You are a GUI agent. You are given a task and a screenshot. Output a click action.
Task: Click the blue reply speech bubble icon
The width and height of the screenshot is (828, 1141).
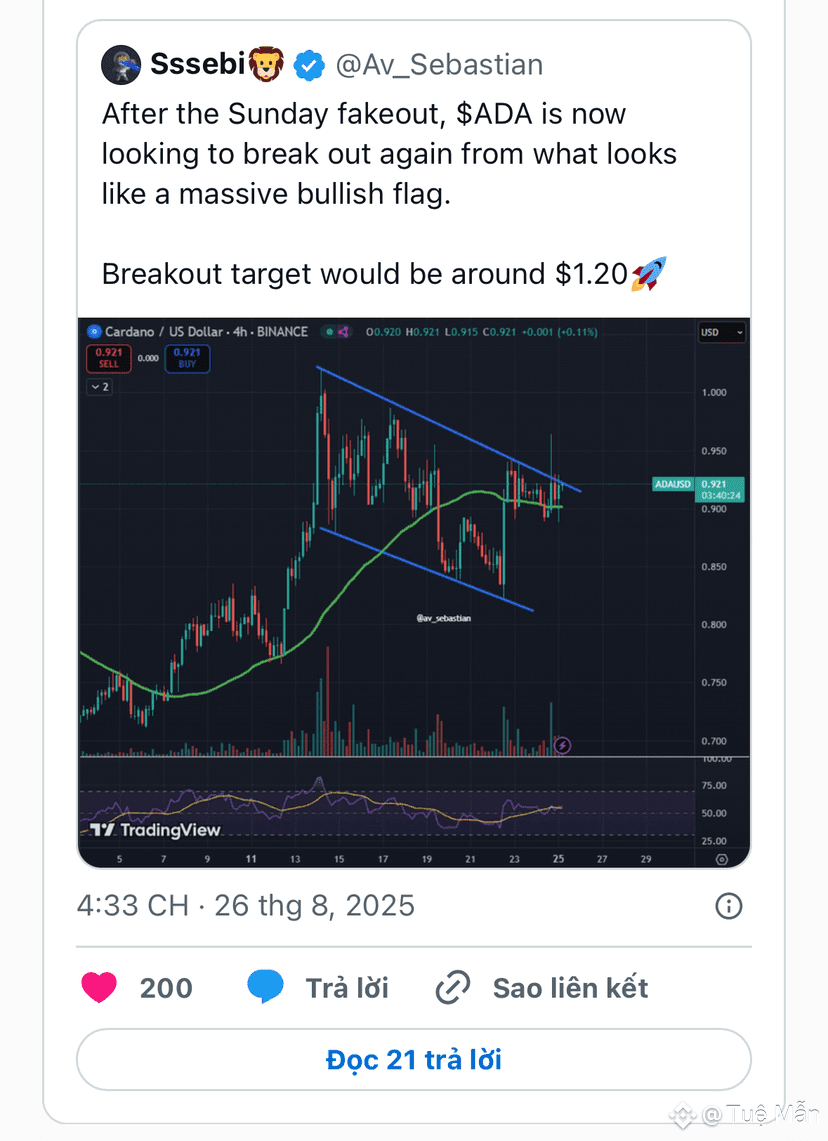pyautogui.click(x=265, y=987)
